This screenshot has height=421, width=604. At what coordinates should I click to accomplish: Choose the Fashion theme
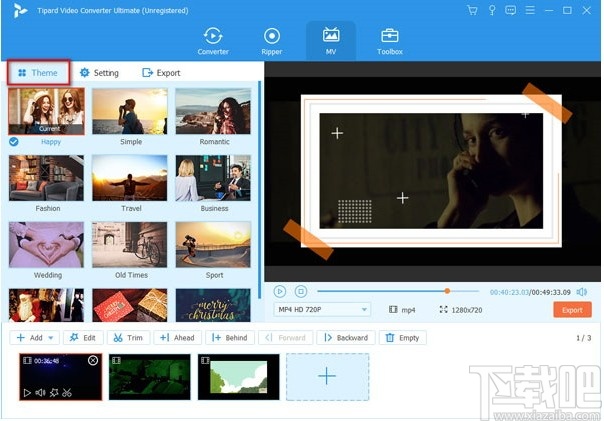pos(46,178)
